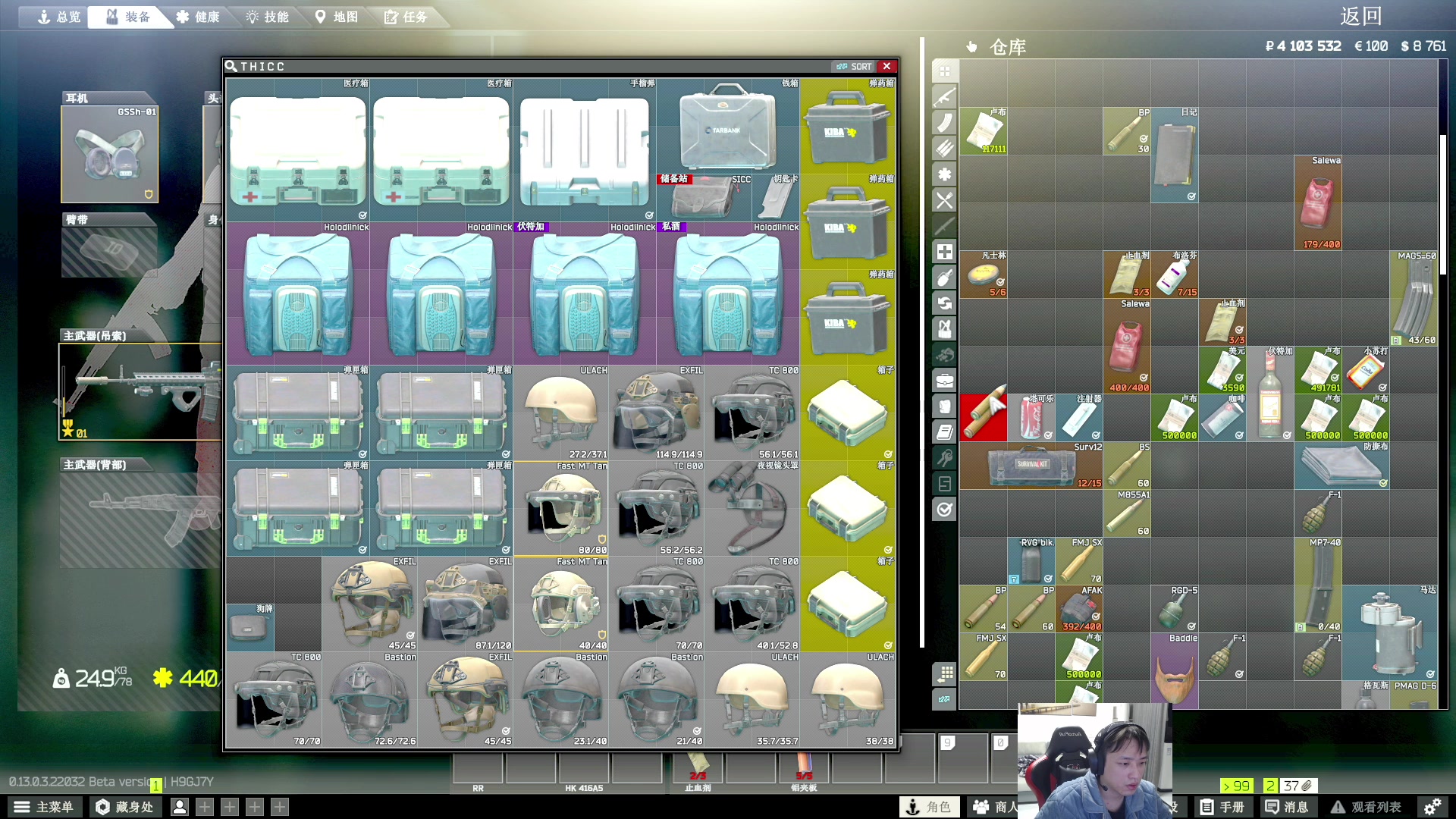Filter stash by keys icon

tap(945, 458)
